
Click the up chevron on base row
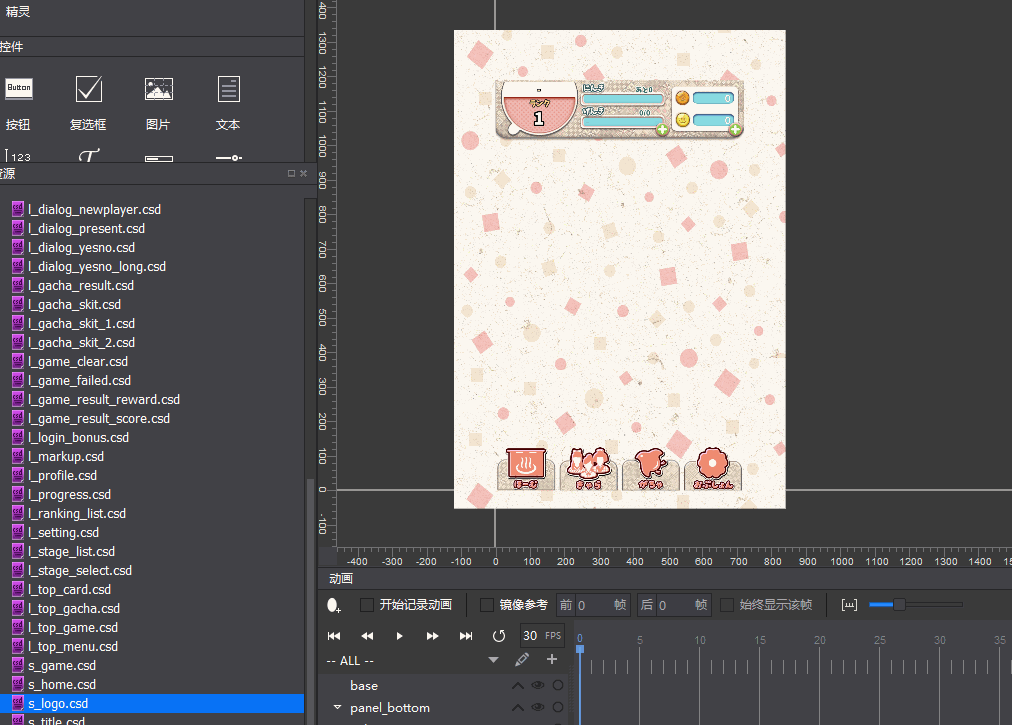tap(518, 686)
